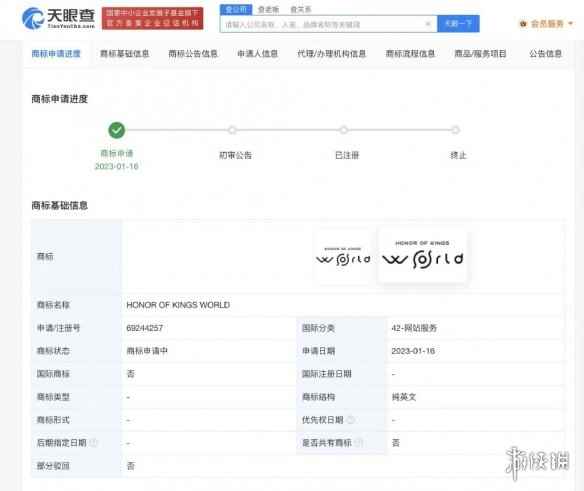584x491 pixels.
Task: Click the help icon beside 是否共有商标
Action: coord(359,443)
